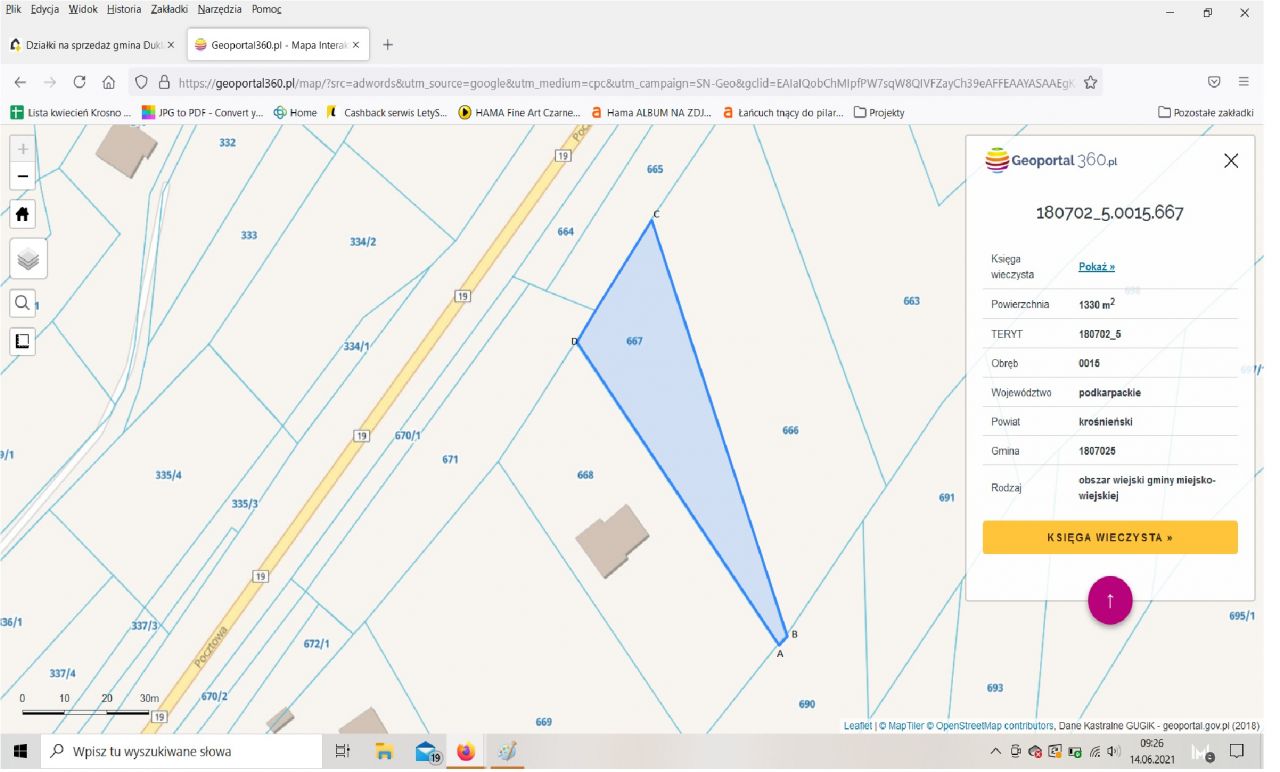
Task: Close the Działki na sprzedaż tab
Action: (170, 45)
